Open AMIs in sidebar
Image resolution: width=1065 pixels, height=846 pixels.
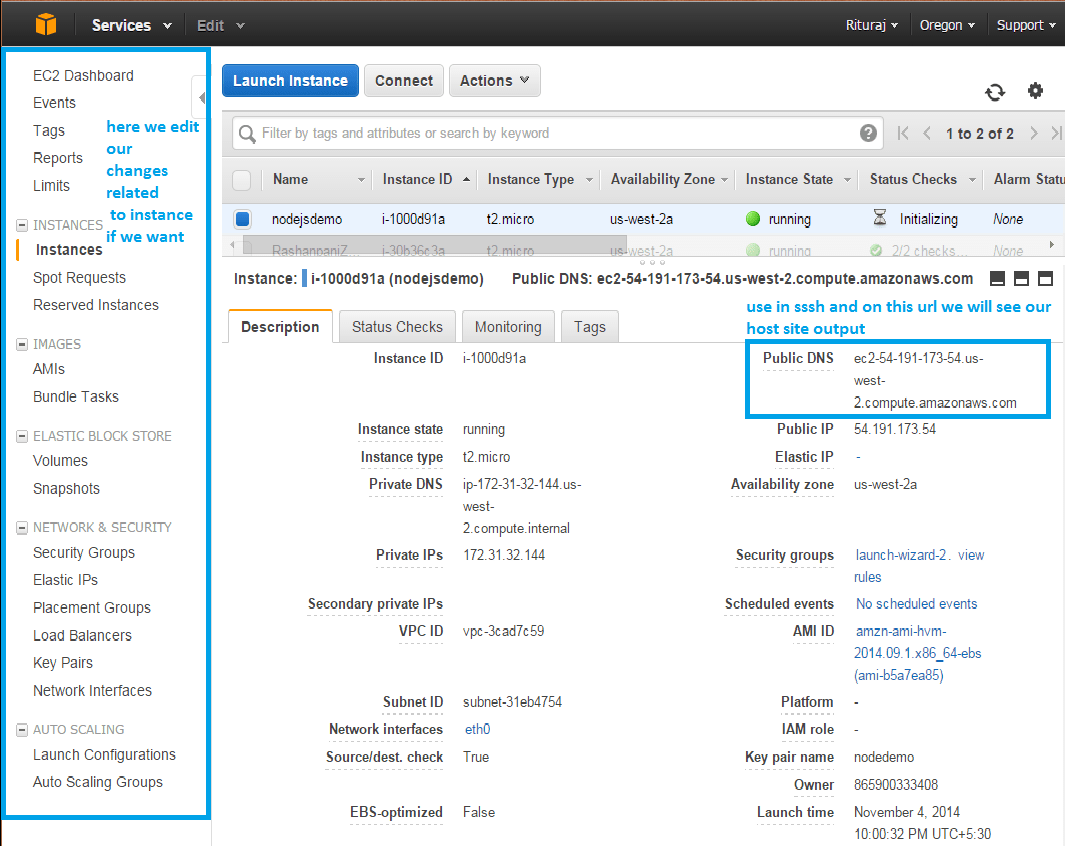point(49,369)
